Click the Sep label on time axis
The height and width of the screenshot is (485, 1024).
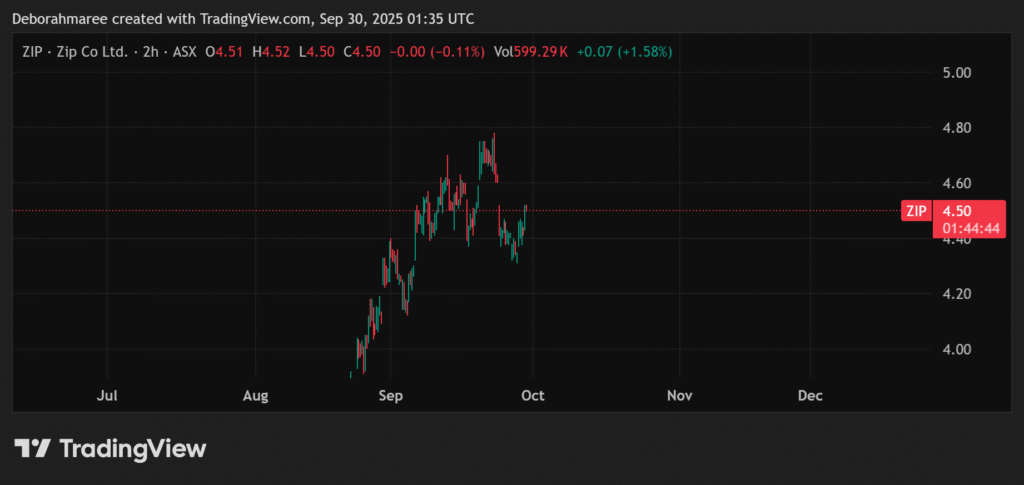click(390, 396)
